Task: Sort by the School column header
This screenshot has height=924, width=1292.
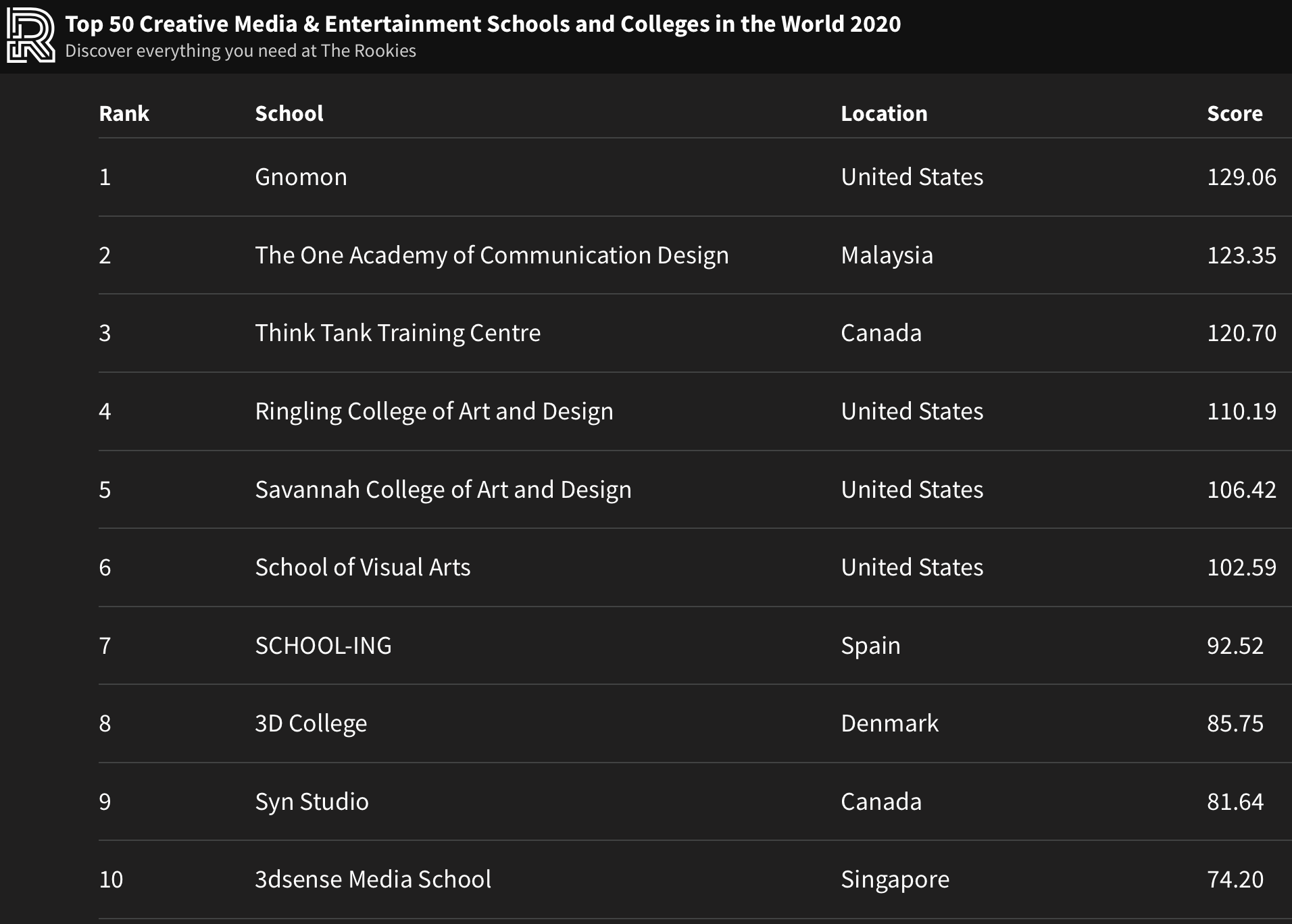Action: pos(289,113)
